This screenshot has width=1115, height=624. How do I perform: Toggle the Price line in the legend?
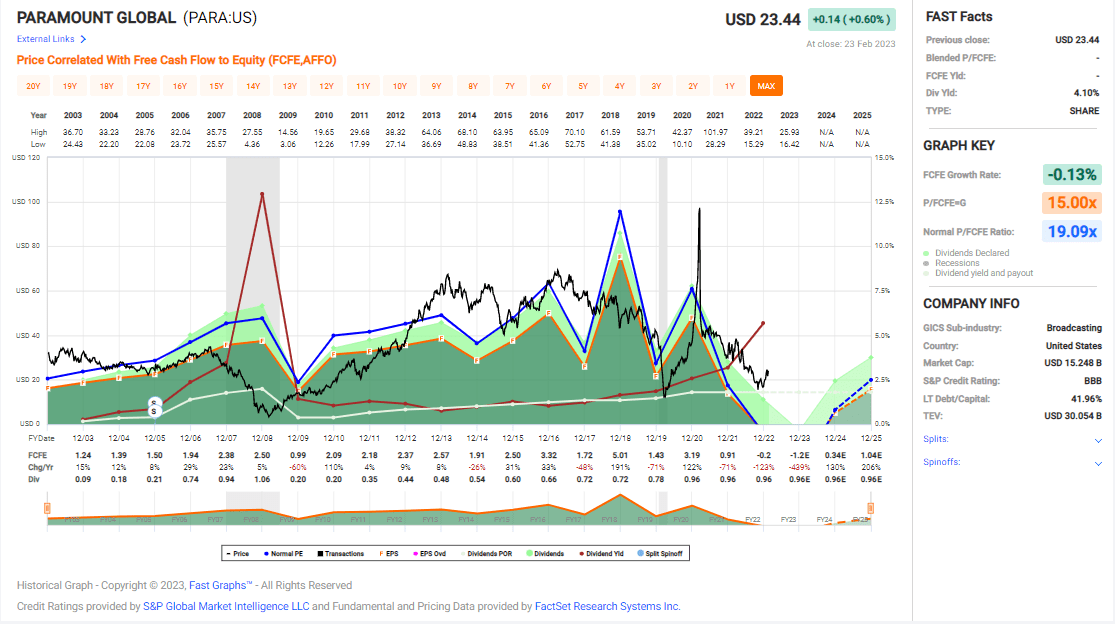point(238,554)
